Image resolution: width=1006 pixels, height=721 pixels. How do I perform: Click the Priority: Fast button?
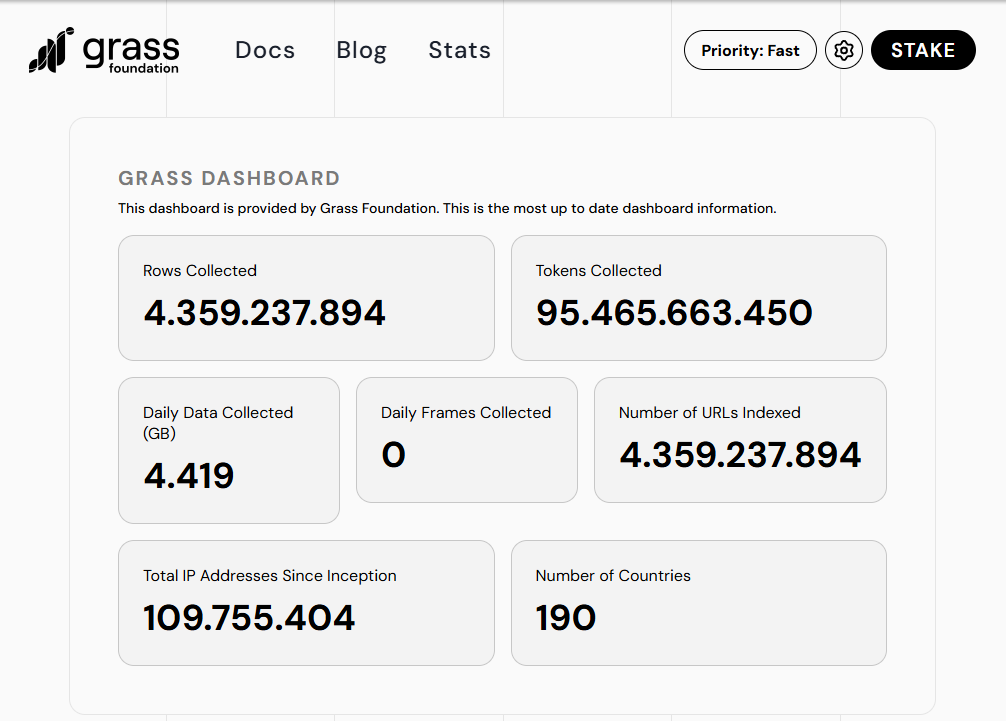(750, 50)
